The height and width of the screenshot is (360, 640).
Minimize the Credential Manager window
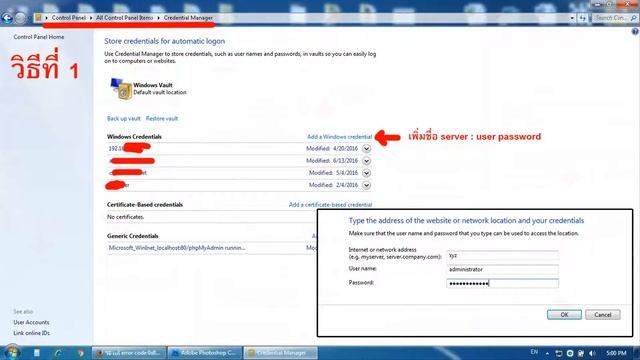[598, 4]
